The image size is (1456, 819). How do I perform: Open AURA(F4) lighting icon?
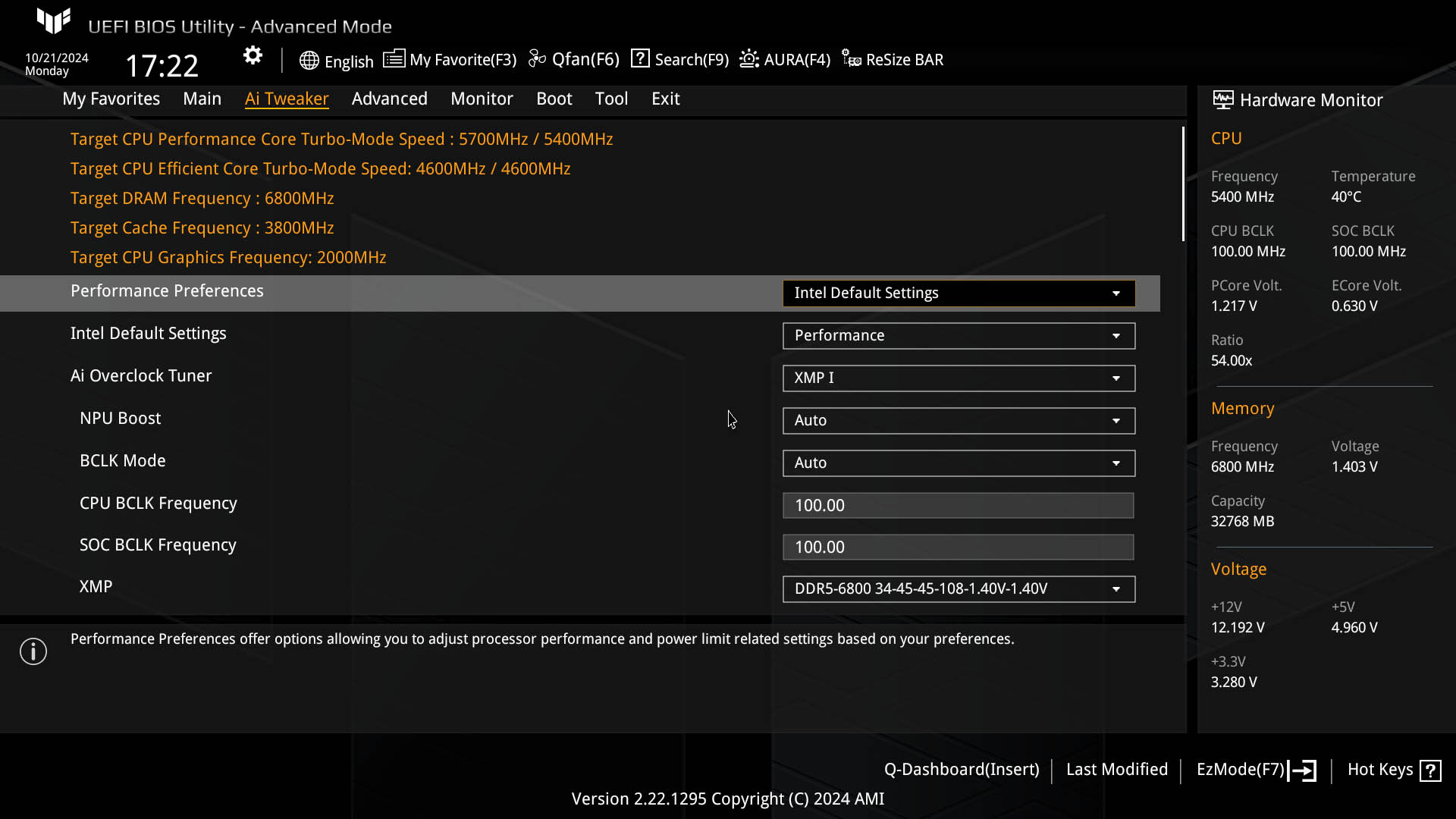click(x=749, y=58)
